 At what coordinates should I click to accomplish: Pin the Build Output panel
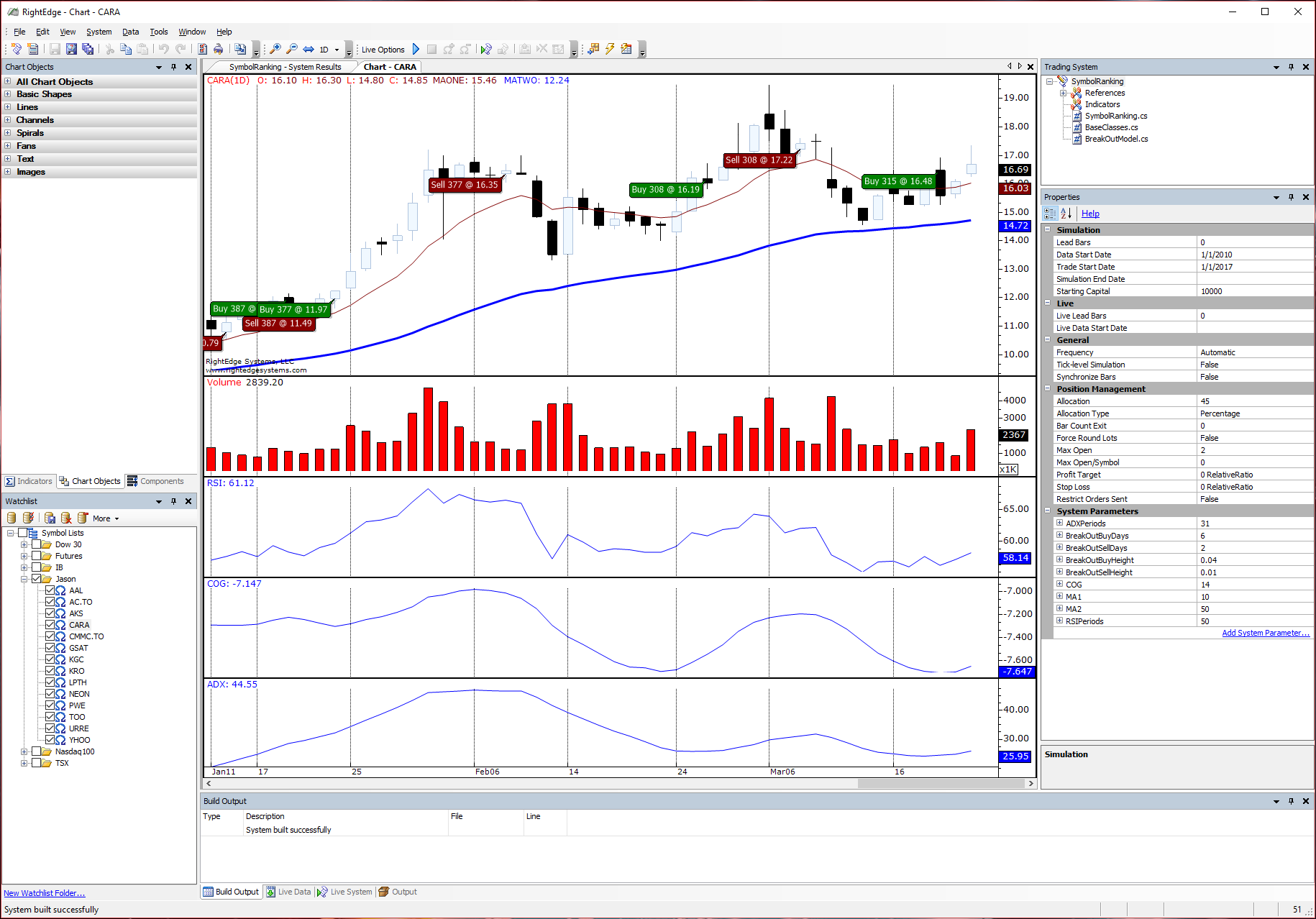(1291, 801)
